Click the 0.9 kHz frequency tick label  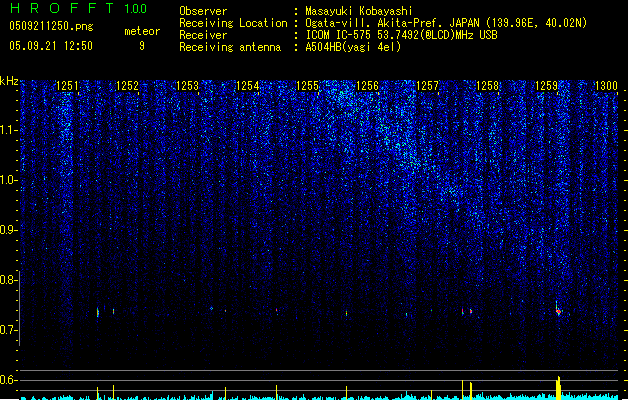pos(8,230)
